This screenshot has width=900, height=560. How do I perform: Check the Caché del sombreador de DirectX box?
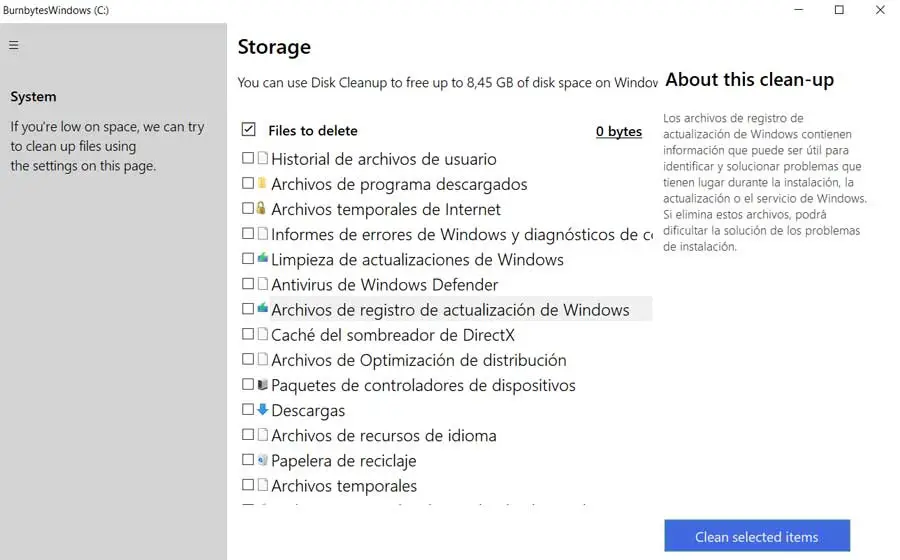248,334
